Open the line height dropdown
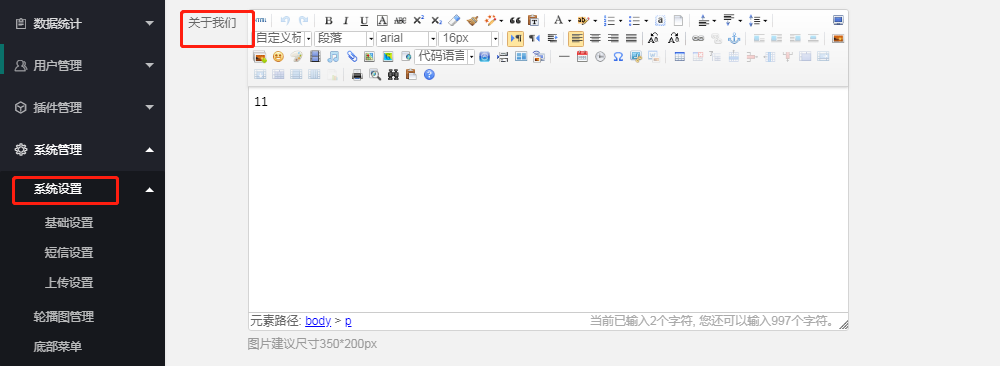 [x=765, y=20]
